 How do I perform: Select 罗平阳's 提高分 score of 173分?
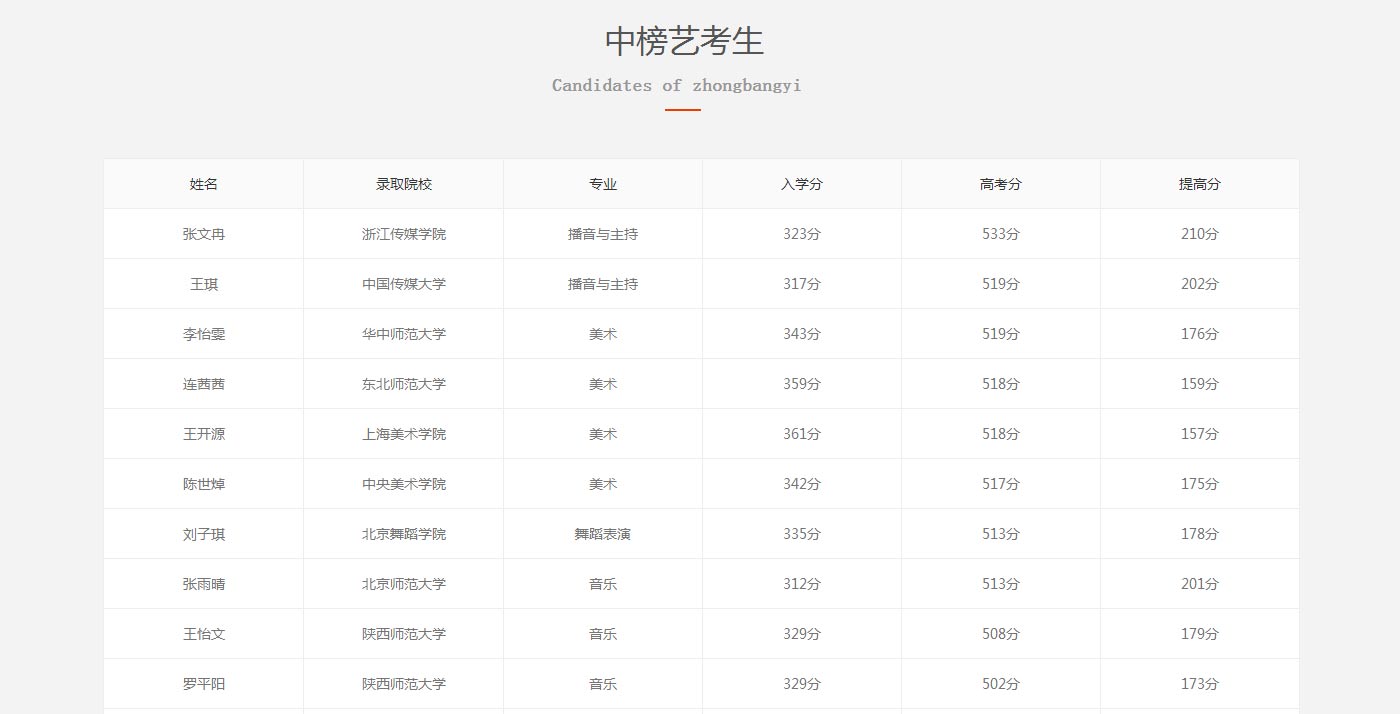(x=1198, y=683)
